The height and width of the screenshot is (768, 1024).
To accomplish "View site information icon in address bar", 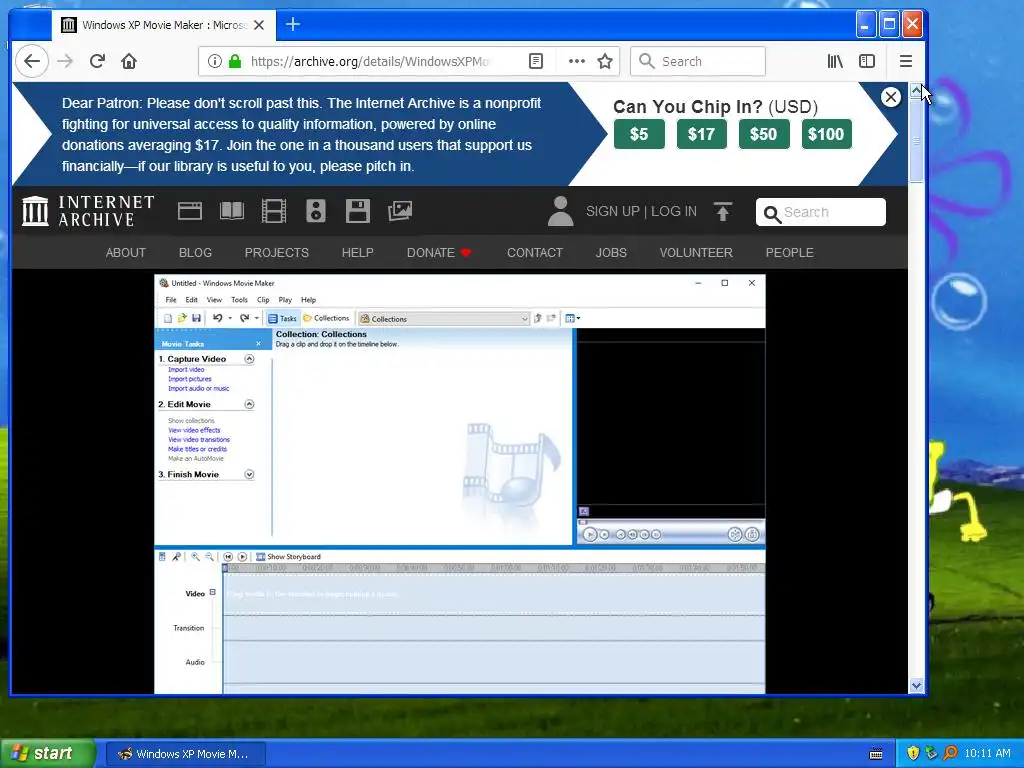I will 214,61.
